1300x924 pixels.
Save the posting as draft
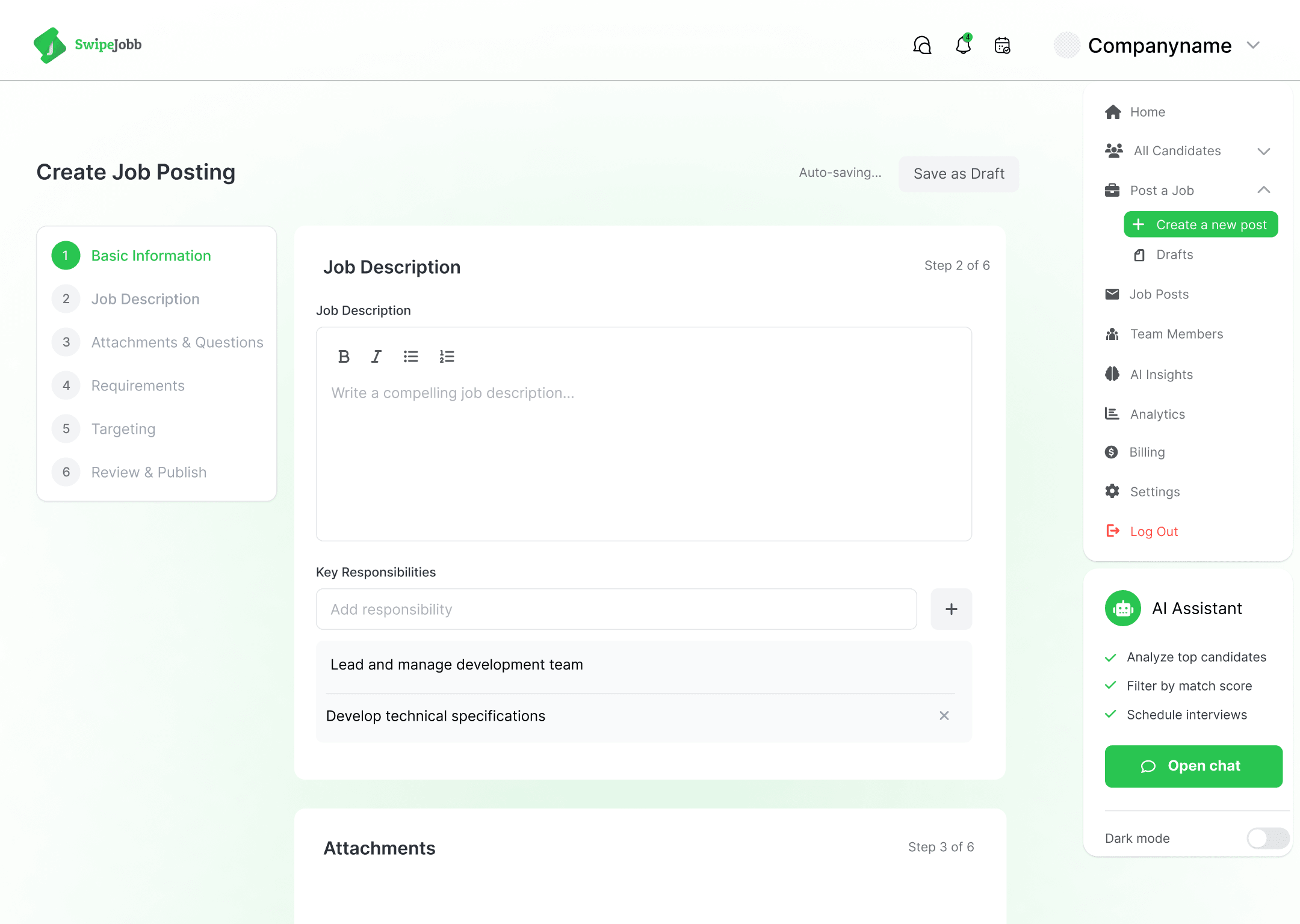[x=959, y=174]
